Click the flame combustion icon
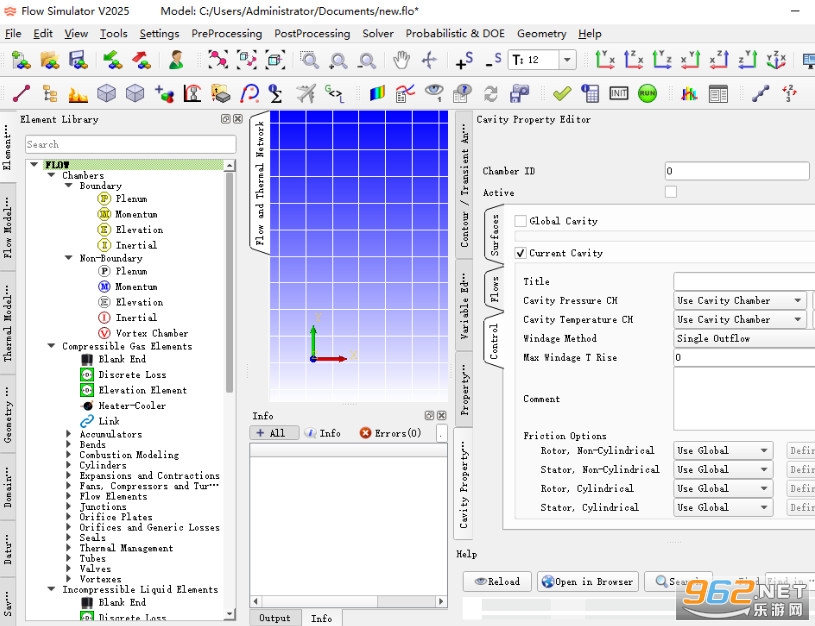Viewport: 815px width, 626px height. (78, 94)
